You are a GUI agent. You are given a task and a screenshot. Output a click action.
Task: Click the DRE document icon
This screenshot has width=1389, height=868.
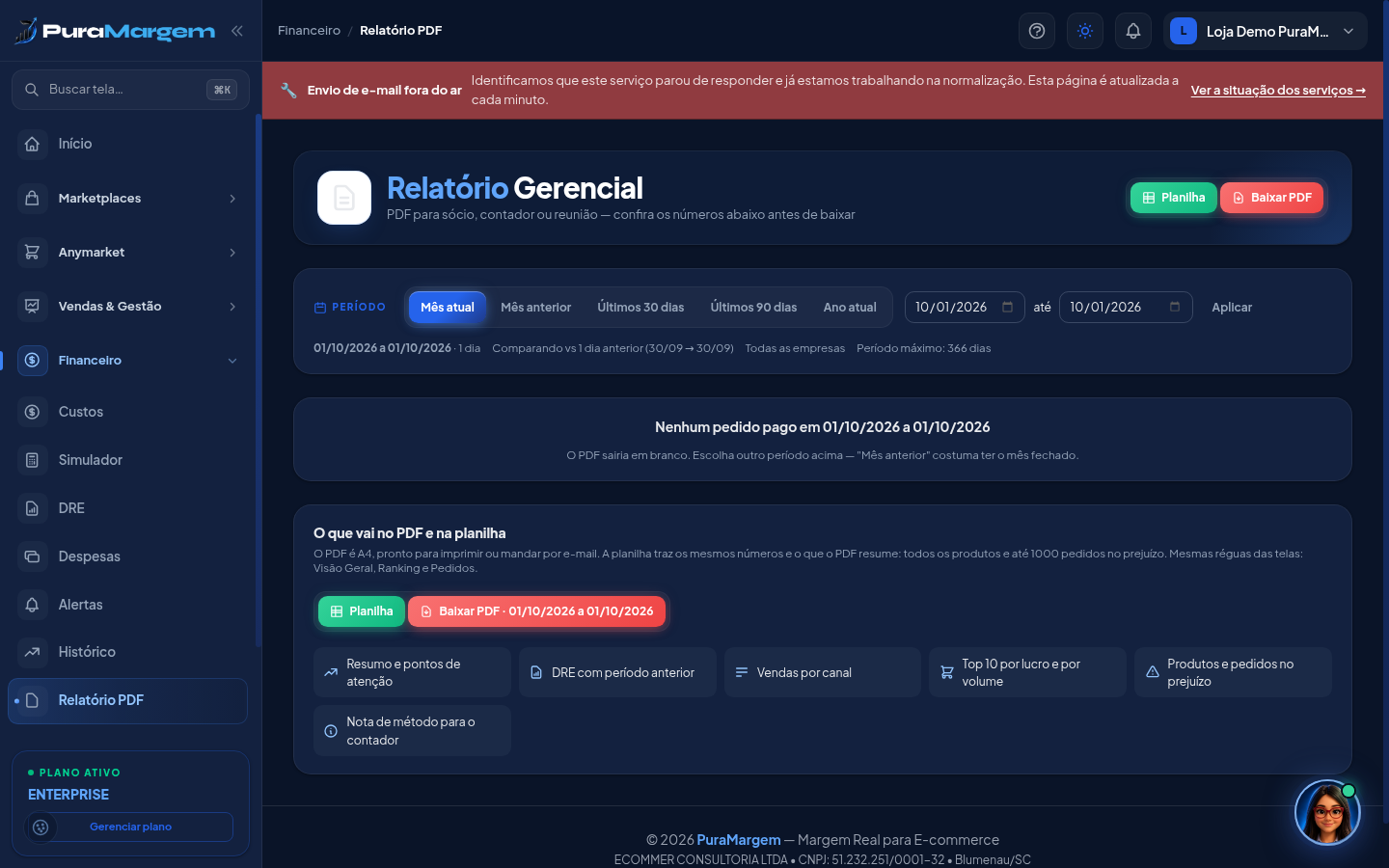32,508
